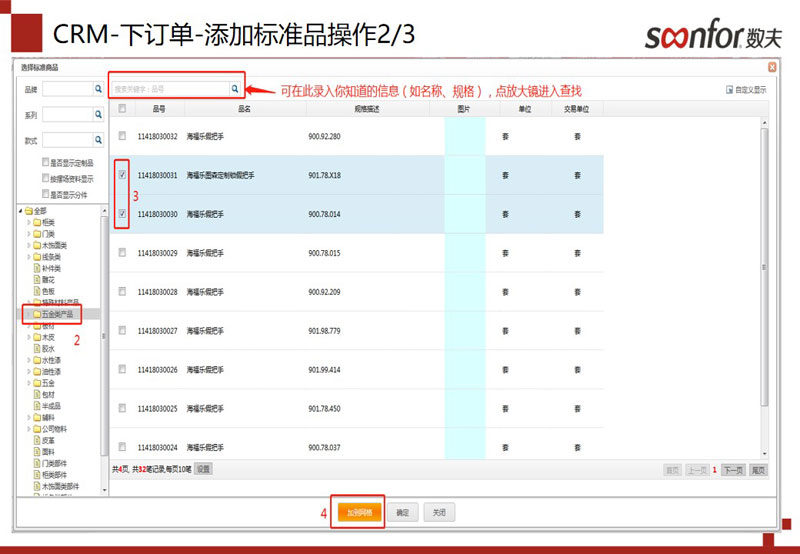The image size is (800, 554).
Task: Tick the checkbox for item 11418030032
Action: pos(122,136)
